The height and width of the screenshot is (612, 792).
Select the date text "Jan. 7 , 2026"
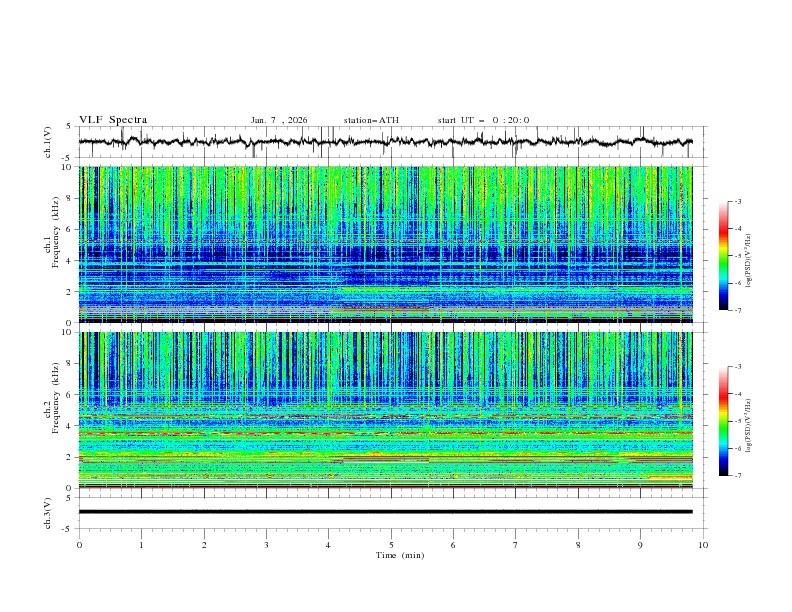click(x=279, y=120)
